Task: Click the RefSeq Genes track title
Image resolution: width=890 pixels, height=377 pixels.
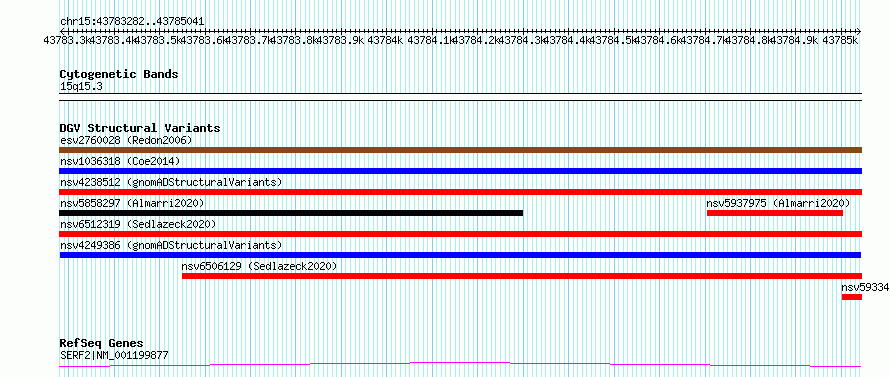Action: coord(101,344)
